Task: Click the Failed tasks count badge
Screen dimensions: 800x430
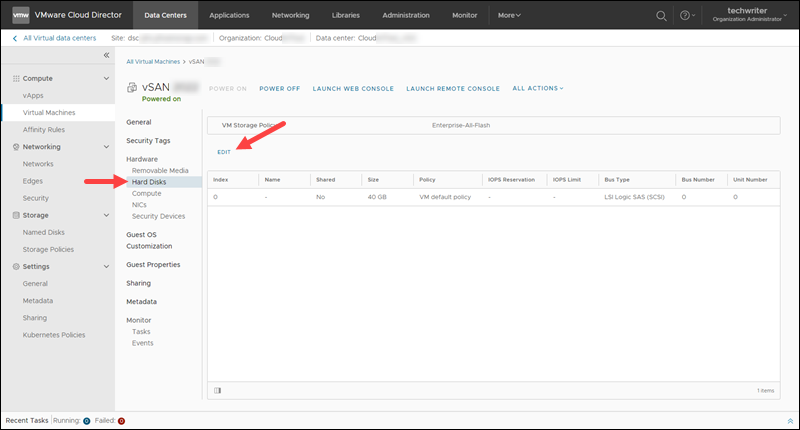Action: [121, 421]
